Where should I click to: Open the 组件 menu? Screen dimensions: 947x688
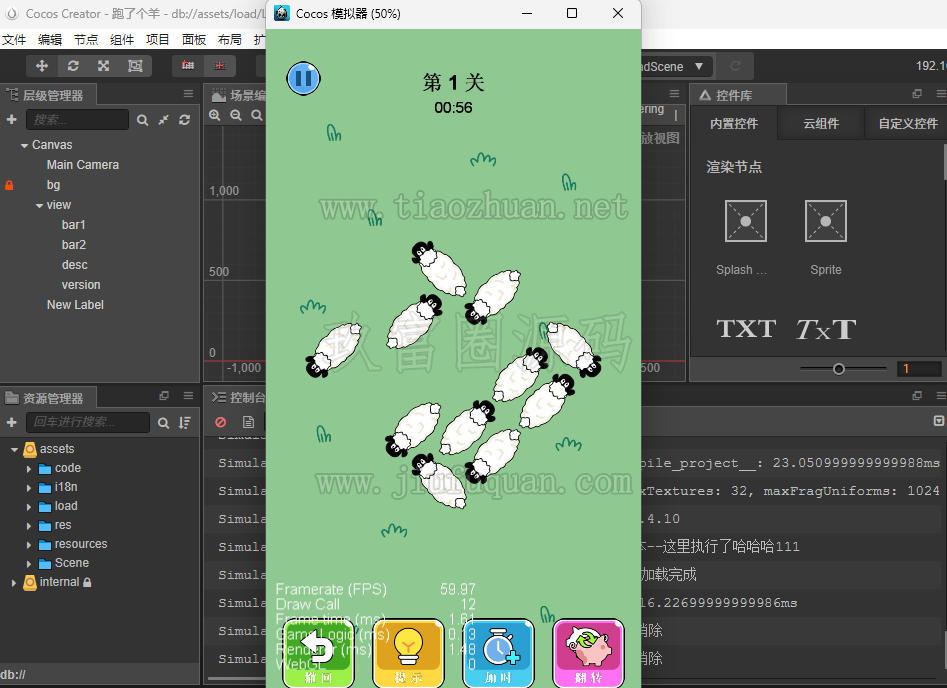[x=122, y=40]
